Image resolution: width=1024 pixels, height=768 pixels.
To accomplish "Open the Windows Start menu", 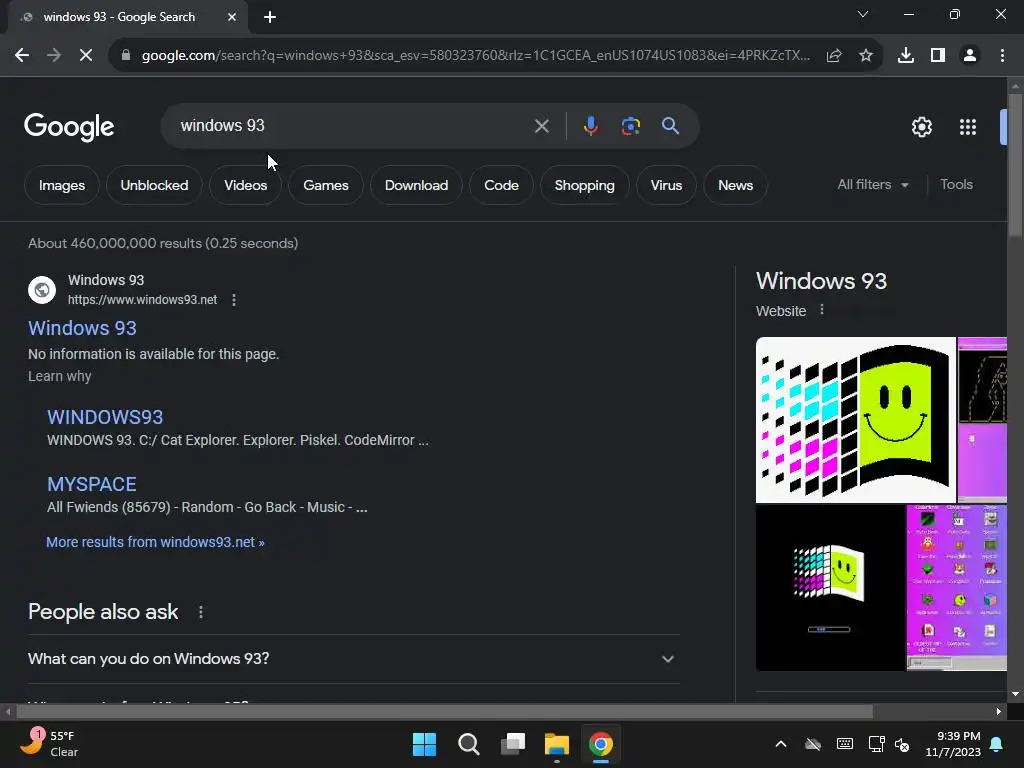I will [424, 744].
